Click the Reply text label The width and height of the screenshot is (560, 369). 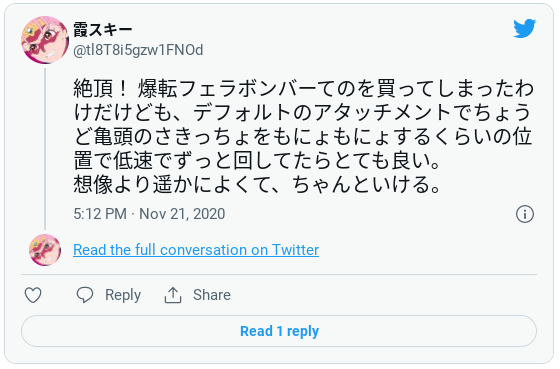(123, 295)
